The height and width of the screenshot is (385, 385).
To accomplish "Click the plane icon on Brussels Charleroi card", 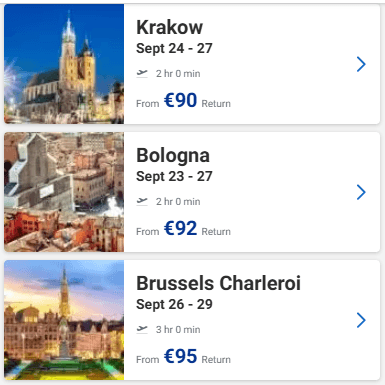I will (x=142, y=329).
